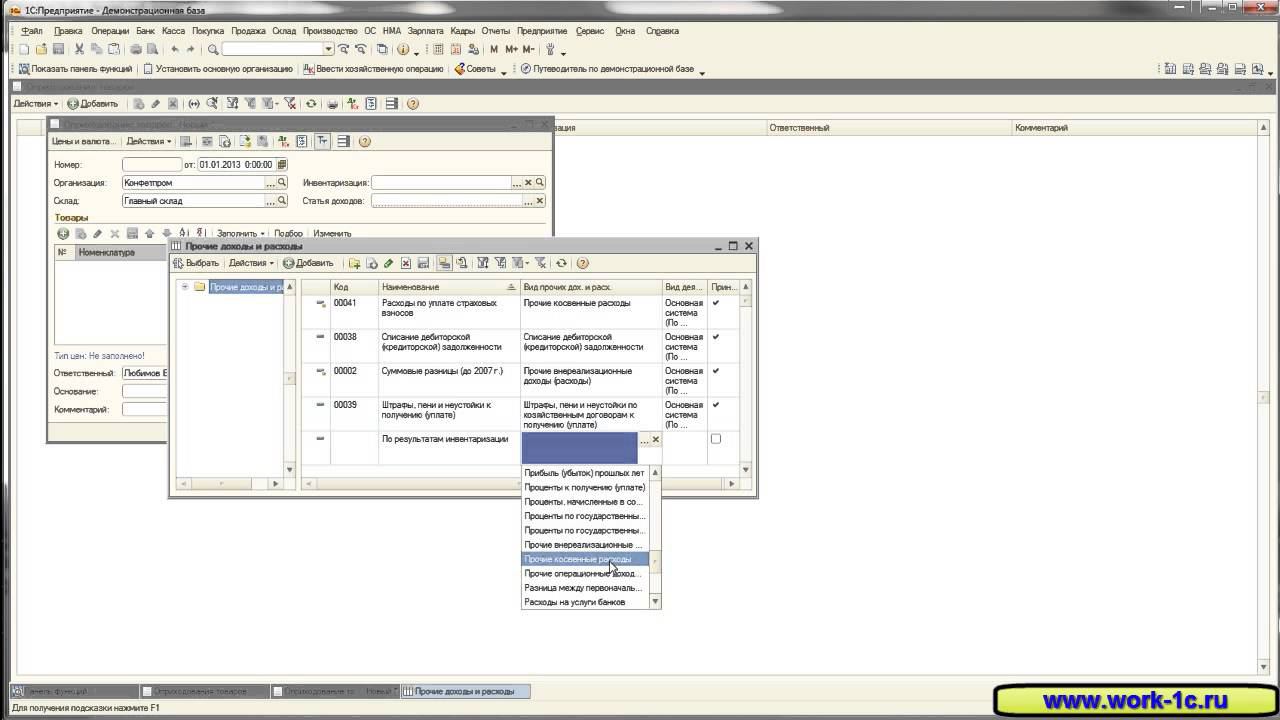1280x720 pixels.
Task: Open the Склад menu
Action: point(284,31)
